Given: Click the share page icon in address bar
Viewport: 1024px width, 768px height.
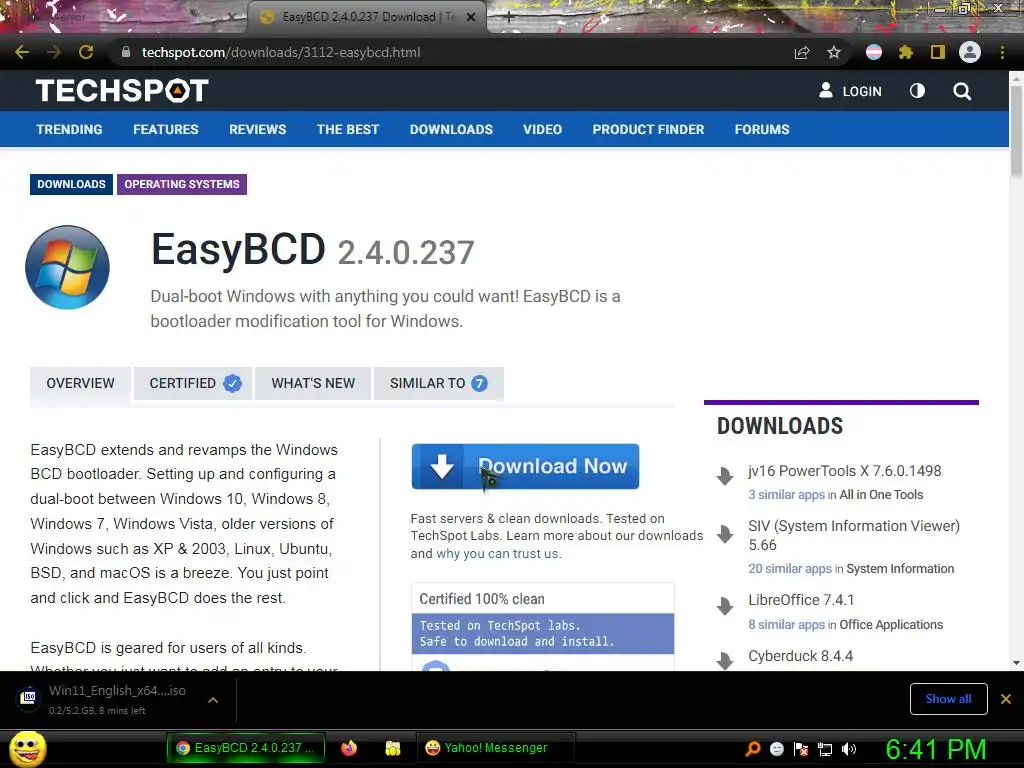Looking at the screenshot, I should coord(802,52).
